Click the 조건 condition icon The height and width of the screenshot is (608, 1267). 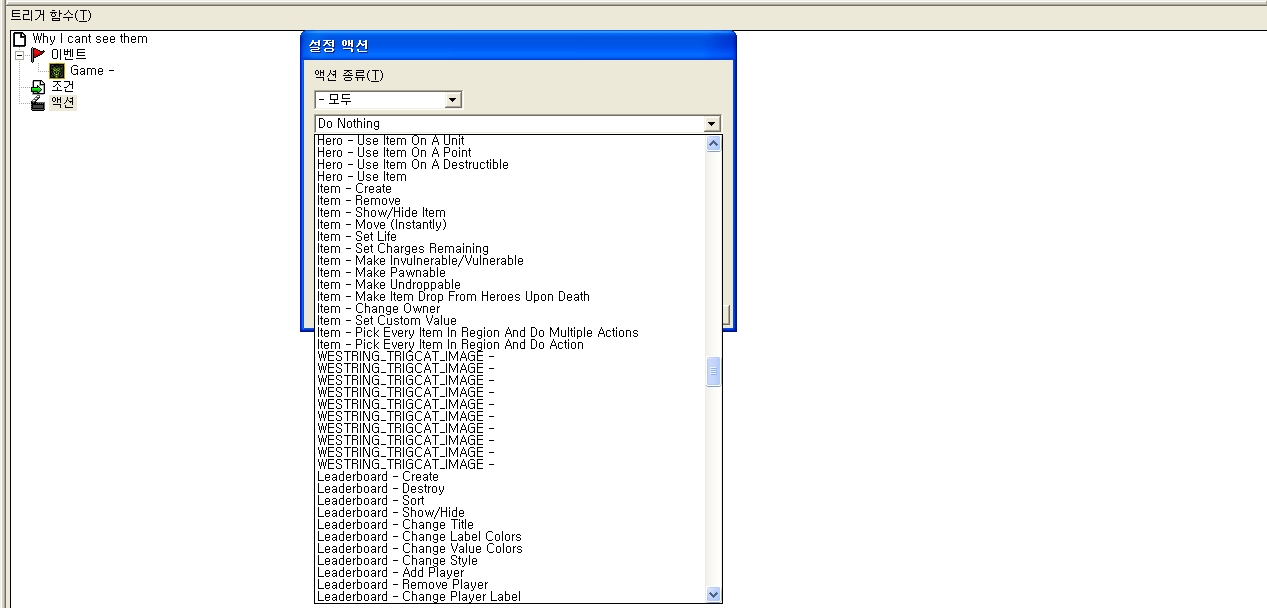pyautogui.click(x=38, y=87)
